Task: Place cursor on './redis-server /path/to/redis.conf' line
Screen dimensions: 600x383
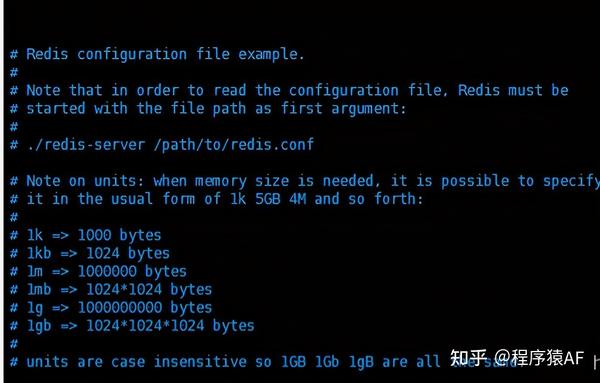Action: coord(162,145)
